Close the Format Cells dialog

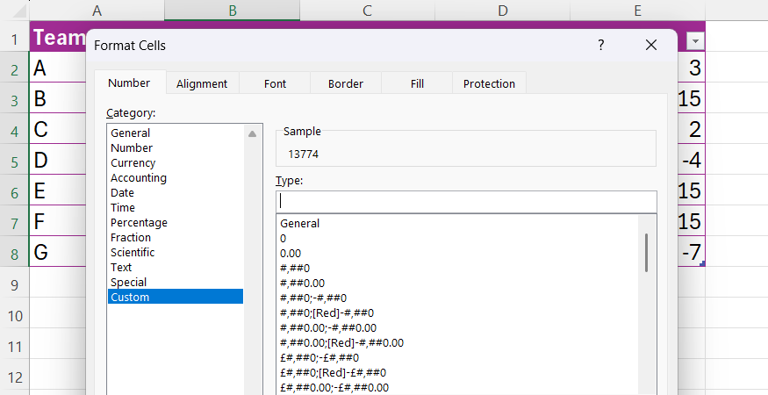point(651,45)
